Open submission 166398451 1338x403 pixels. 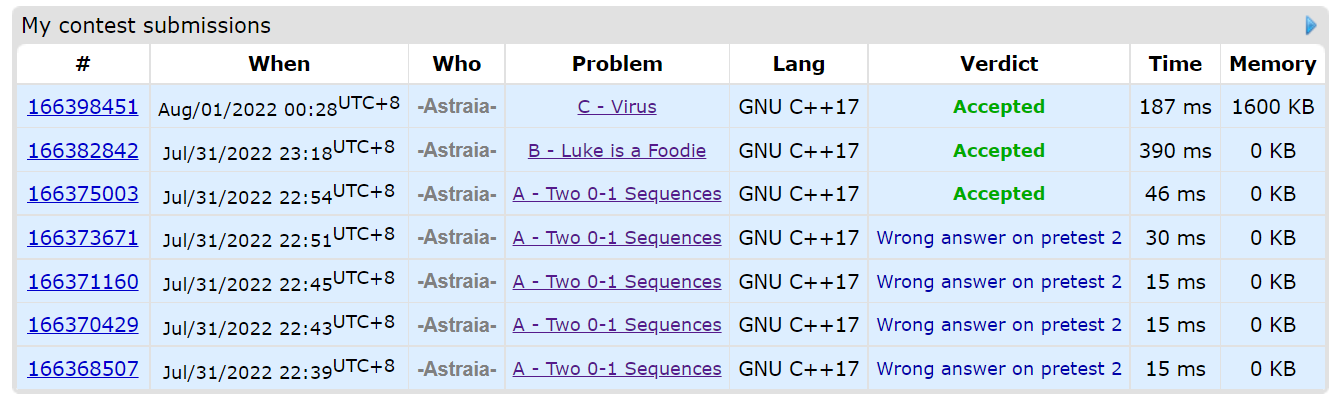(83, 107)
